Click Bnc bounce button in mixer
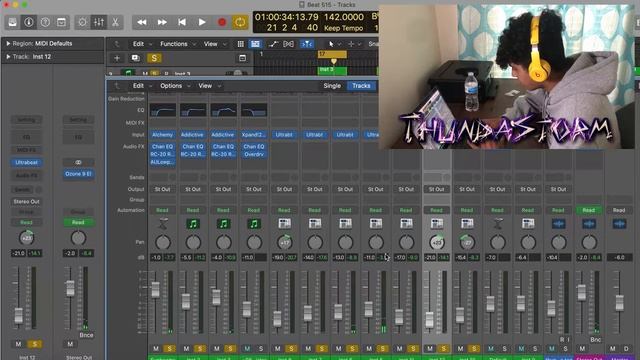Viewport: 640px width, 360px height. click(x=596, y=340)
